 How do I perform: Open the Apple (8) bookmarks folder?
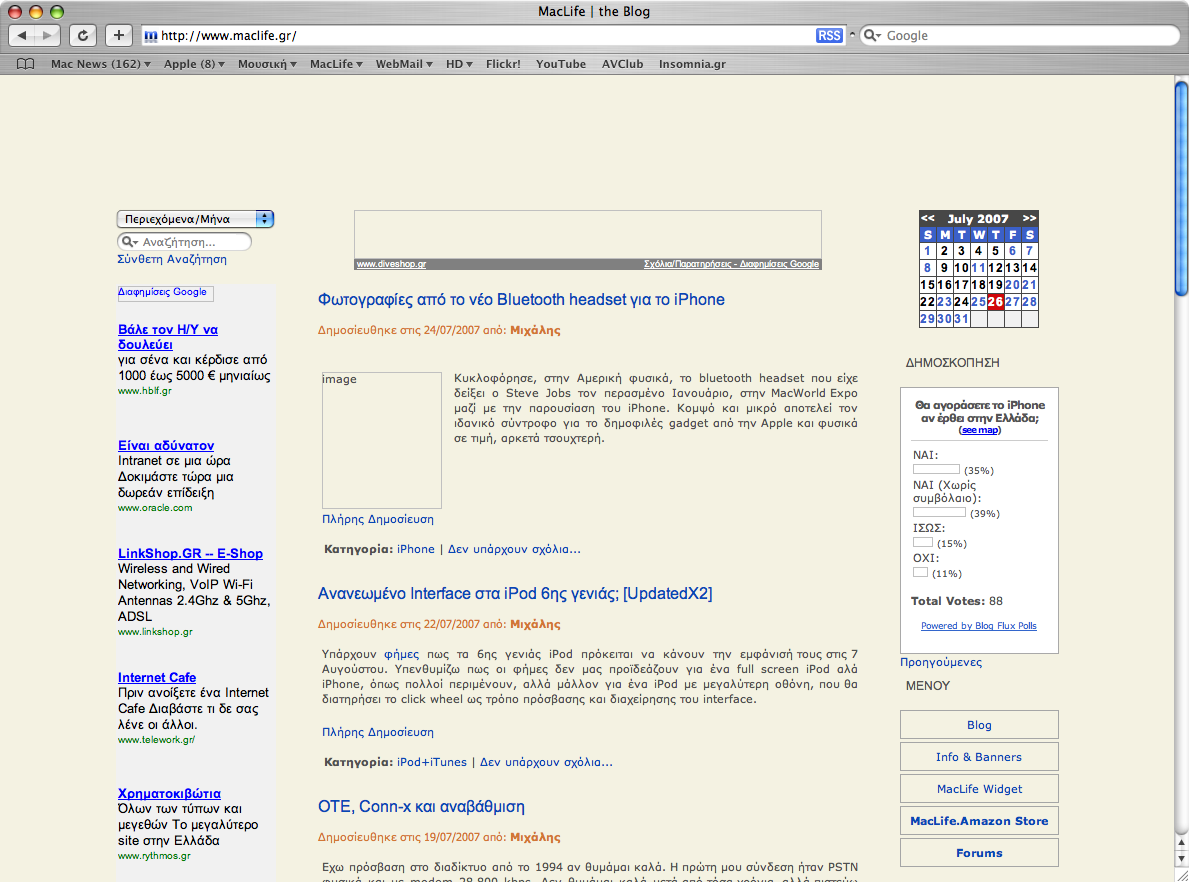(194, 64)
